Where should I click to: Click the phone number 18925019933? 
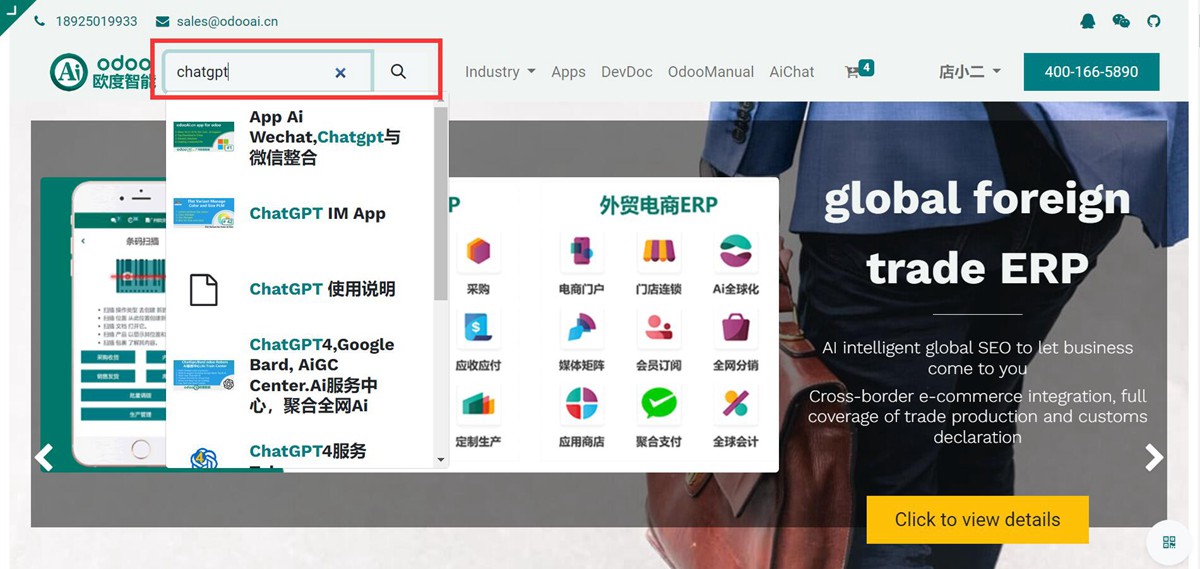pos(97,21)
